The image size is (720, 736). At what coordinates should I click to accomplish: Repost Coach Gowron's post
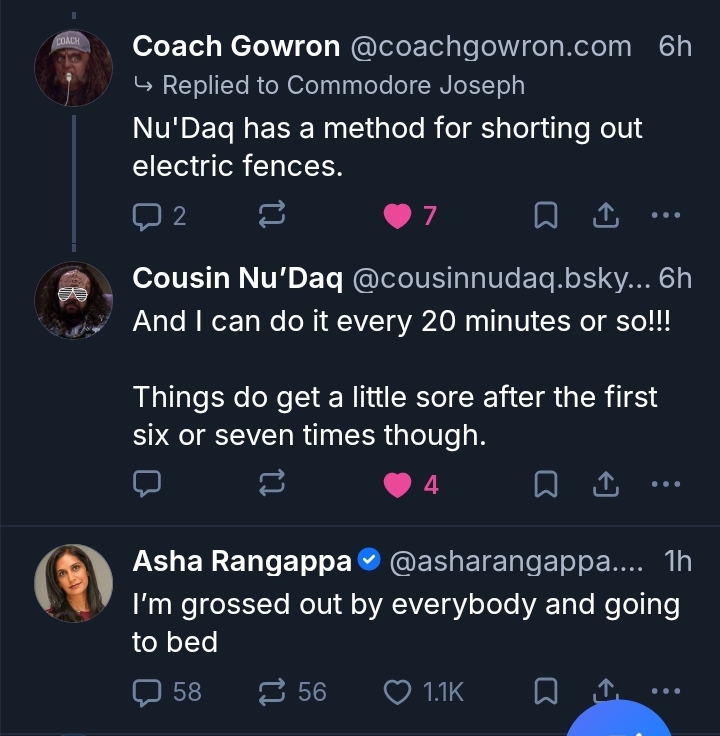coord(273,215)
